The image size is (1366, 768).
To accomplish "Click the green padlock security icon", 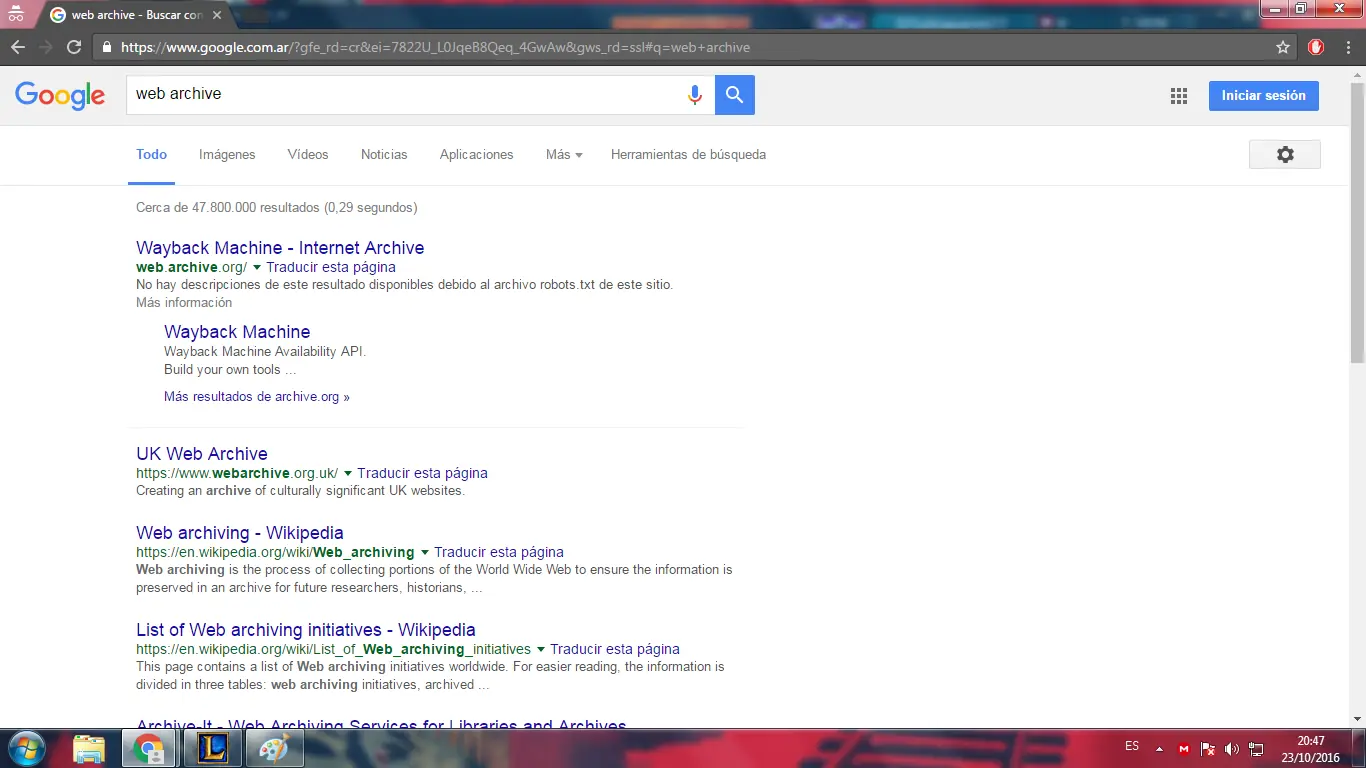I will [107, 47].
